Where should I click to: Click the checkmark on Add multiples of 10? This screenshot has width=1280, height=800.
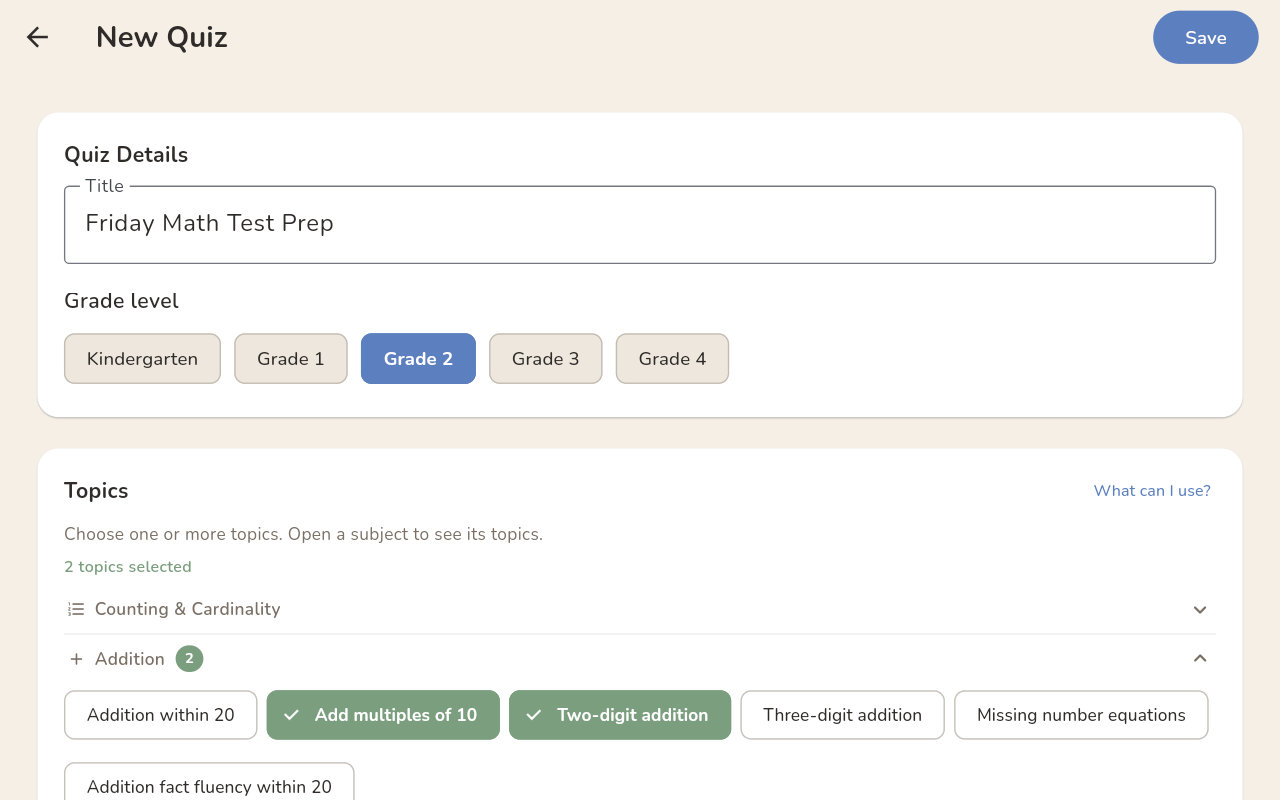[292, 715]
